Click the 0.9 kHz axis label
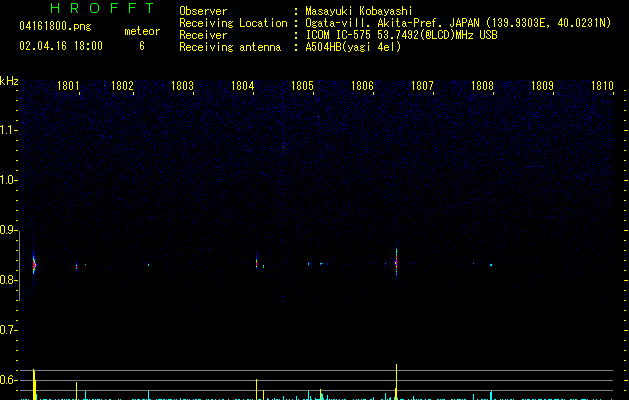629x400 pixels. coord(8,230)
